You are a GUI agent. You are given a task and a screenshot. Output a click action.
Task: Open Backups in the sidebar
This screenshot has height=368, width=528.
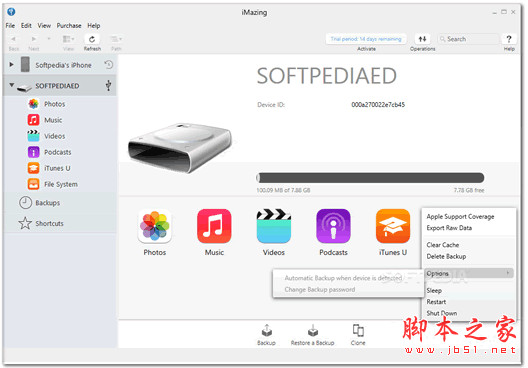[x=47, y=203]
